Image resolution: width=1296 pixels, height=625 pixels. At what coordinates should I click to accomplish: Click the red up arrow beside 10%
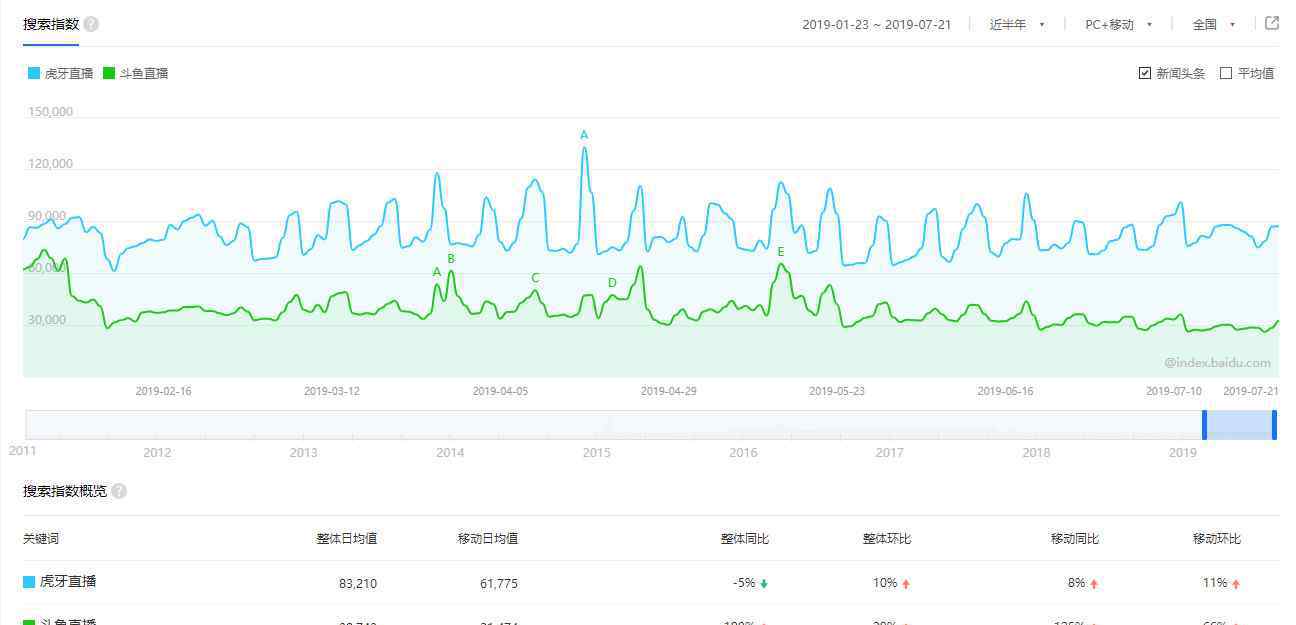pos(906,583)
